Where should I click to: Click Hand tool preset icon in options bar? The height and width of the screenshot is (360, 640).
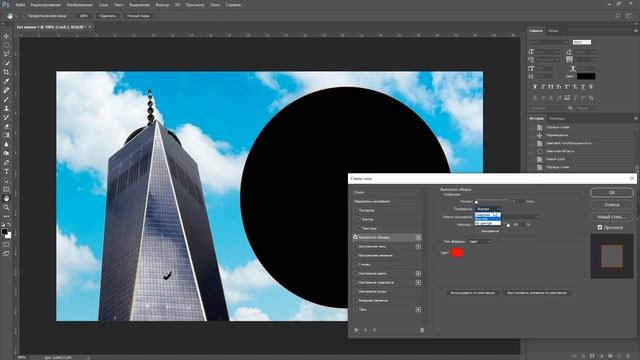point(10,16)
